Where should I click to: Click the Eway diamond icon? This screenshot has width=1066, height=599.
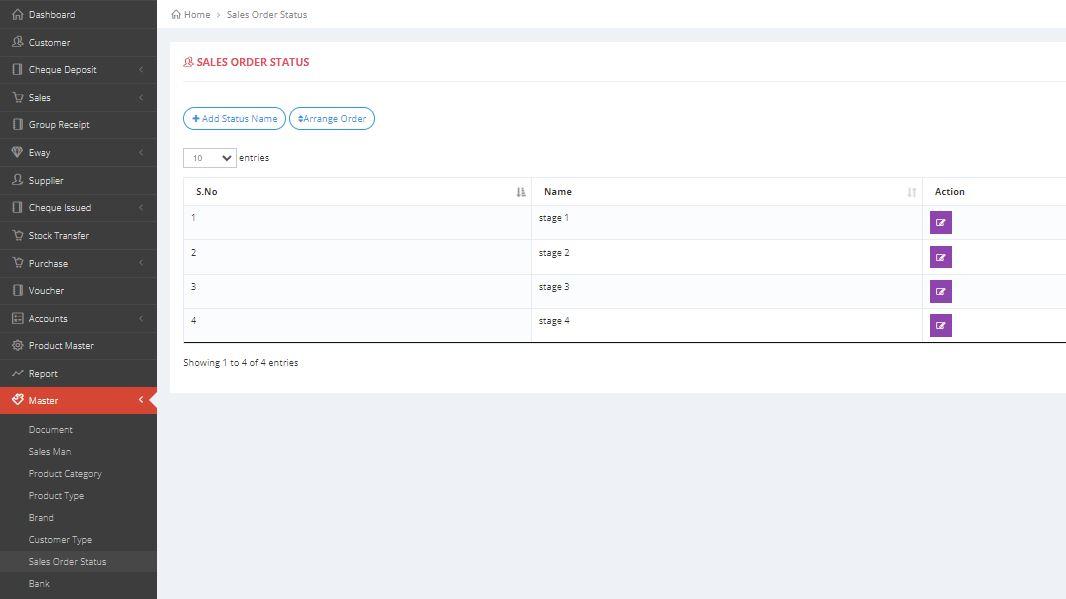point(17,153)
